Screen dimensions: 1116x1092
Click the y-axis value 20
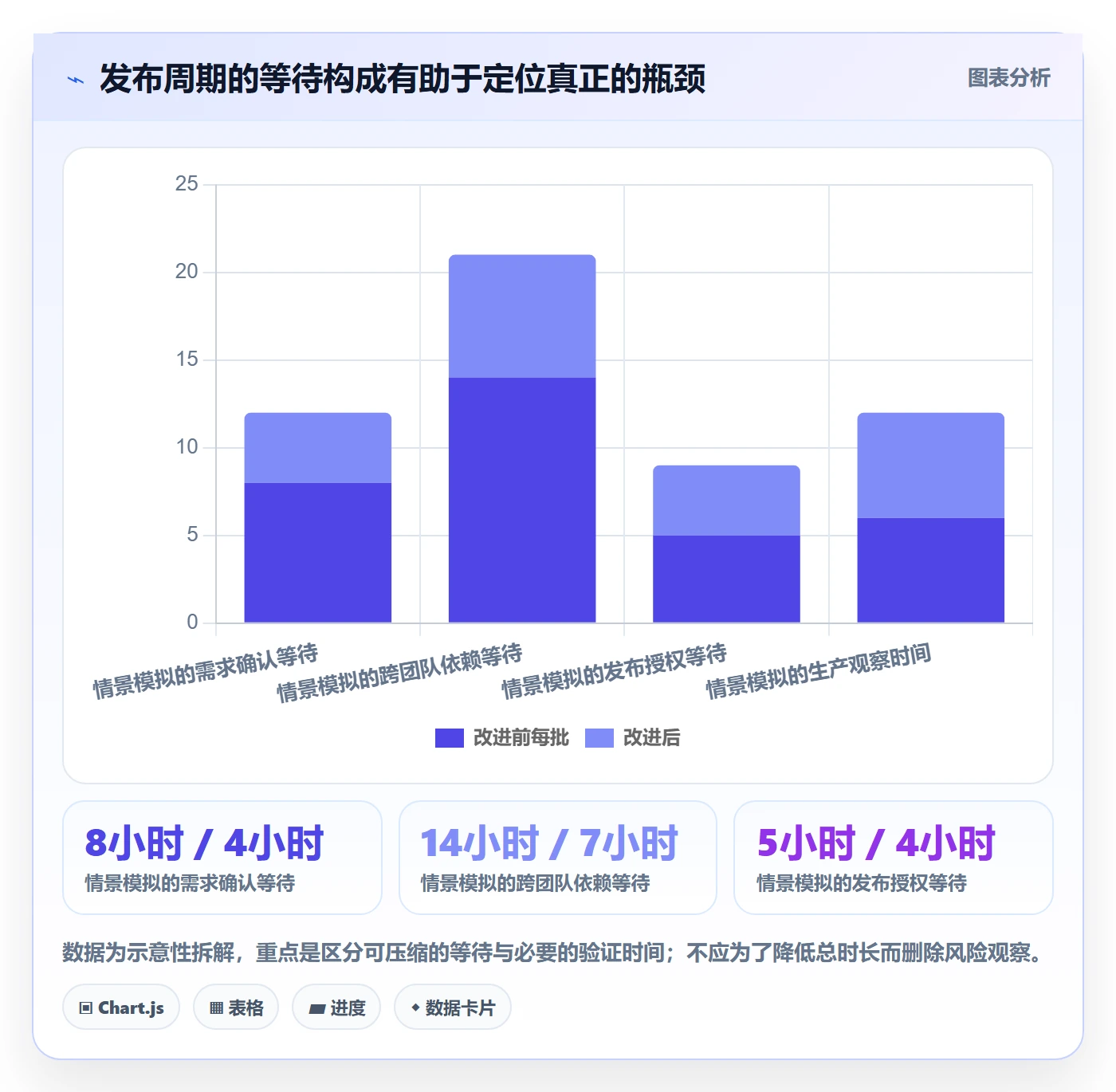tap(187, 272)
